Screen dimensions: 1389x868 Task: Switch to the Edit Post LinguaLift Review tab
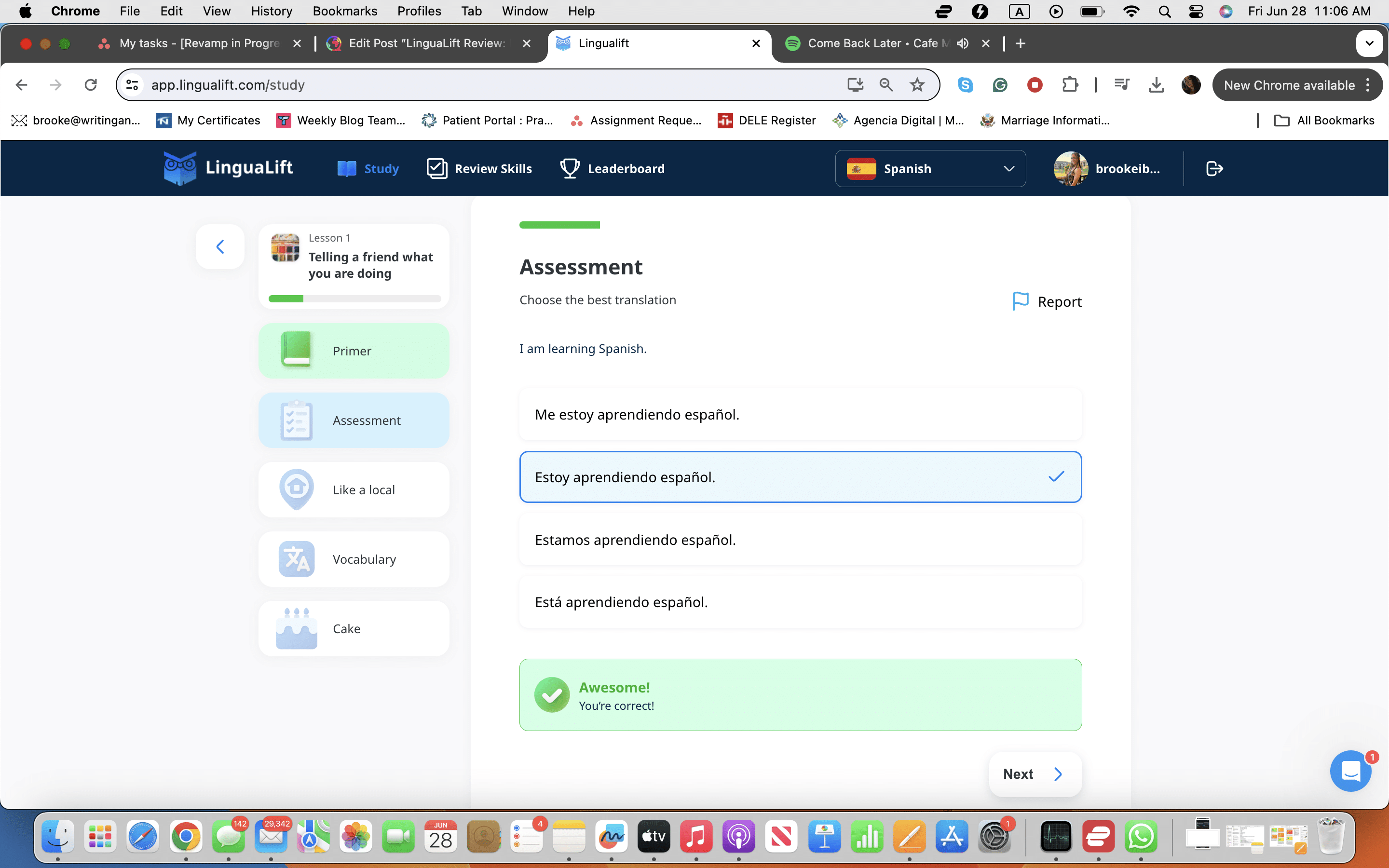point(427,43)
